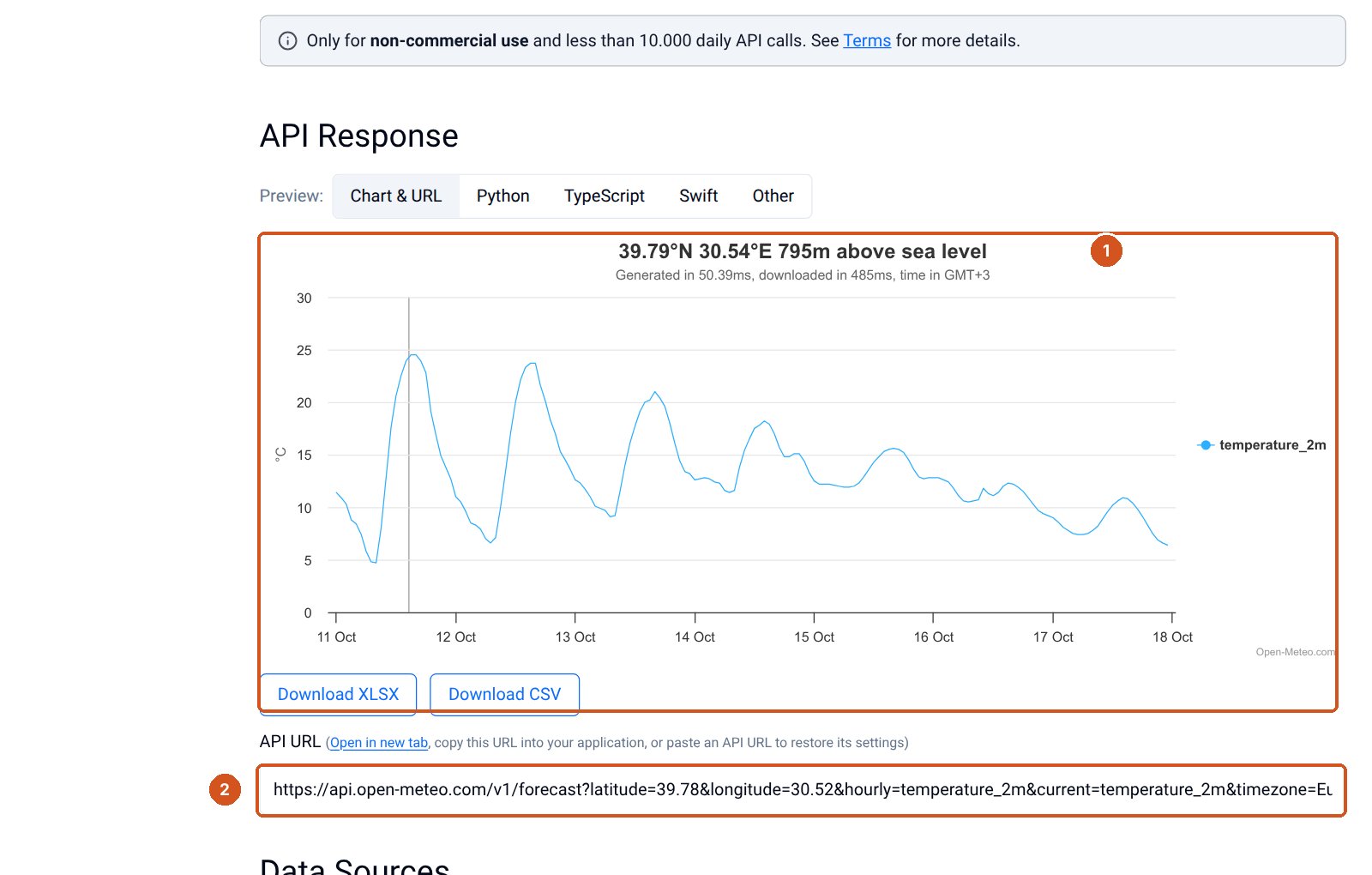Click the '18 Oct' x-axis label
This screenshot has height=875, width=1372.
pos(1172,637)
